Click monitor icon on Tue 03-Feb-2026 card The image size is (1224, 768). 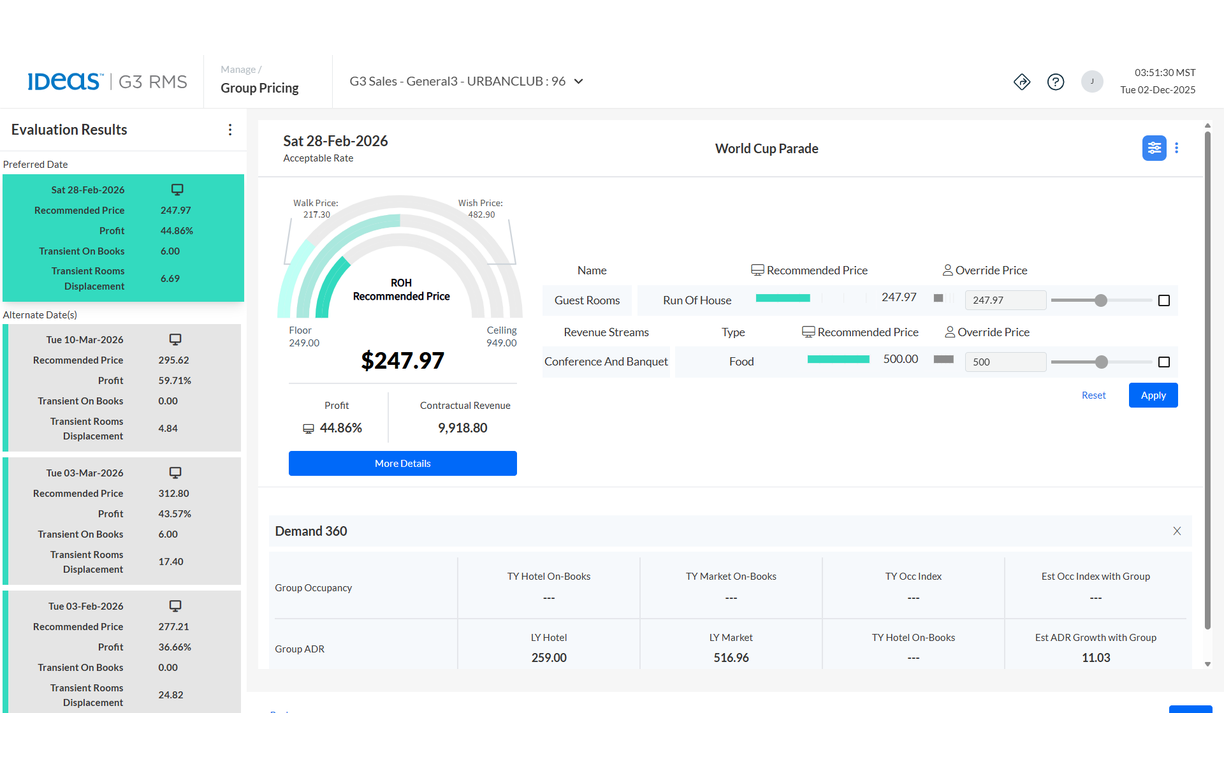tap(175, 605)
